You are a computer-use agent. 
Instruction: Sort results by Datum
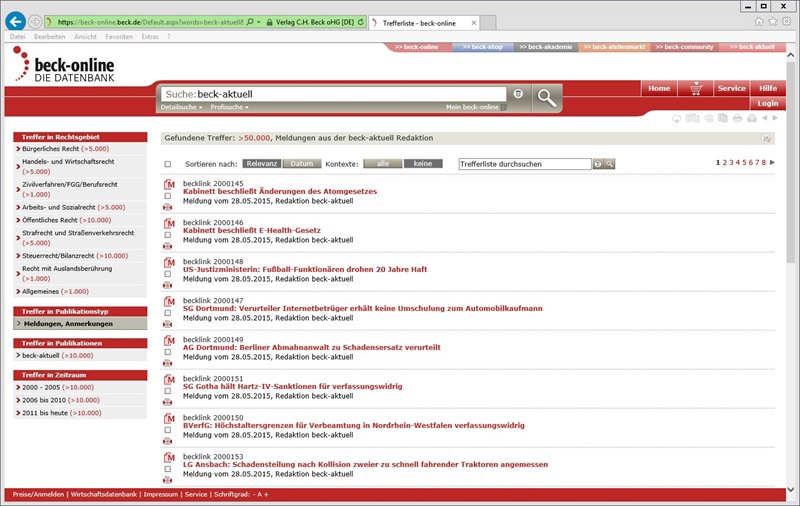pyautogui.click(x=302, y=164)
